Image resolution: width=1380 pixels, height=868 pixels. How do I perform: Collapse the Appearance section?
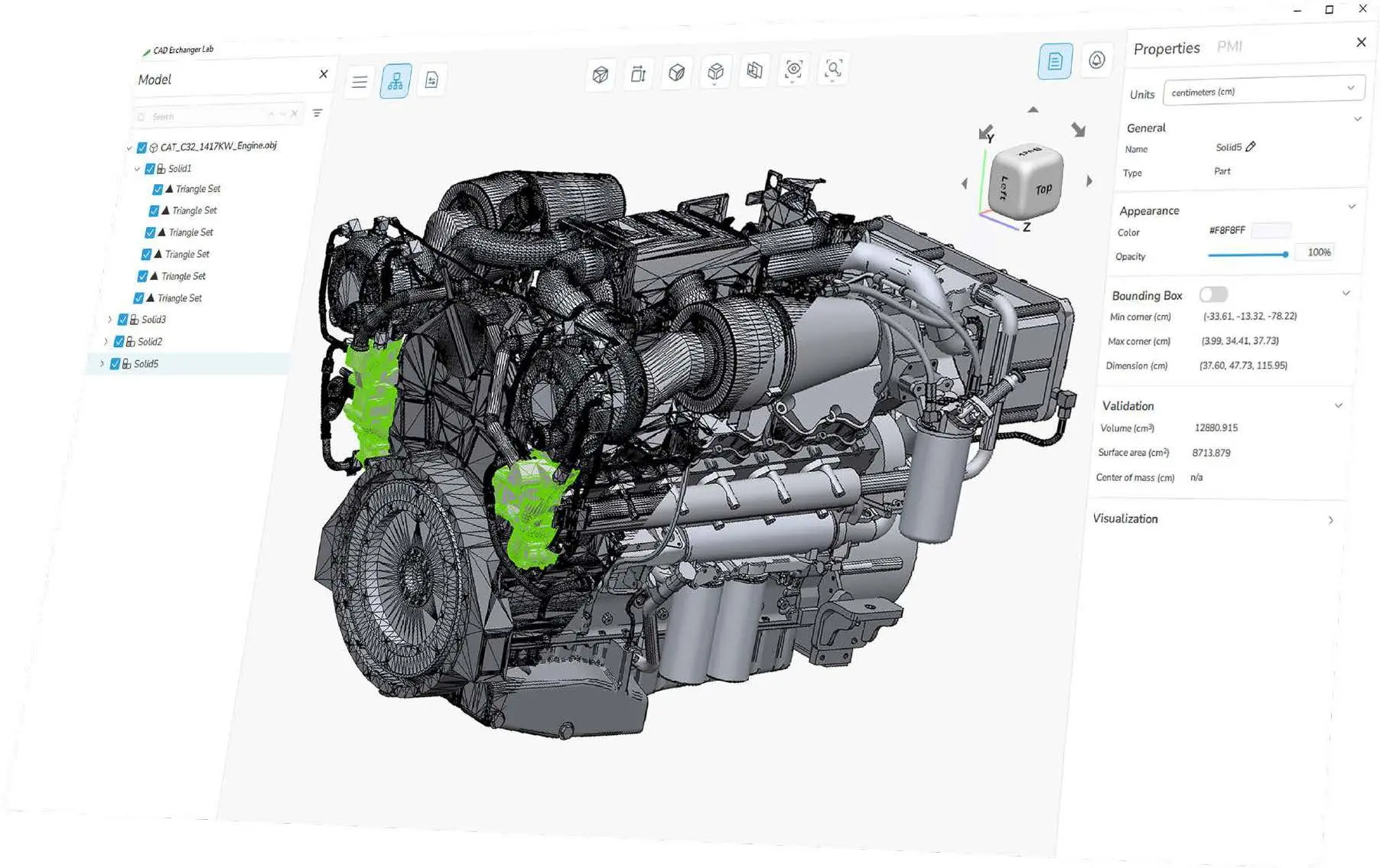(1352, 206)
